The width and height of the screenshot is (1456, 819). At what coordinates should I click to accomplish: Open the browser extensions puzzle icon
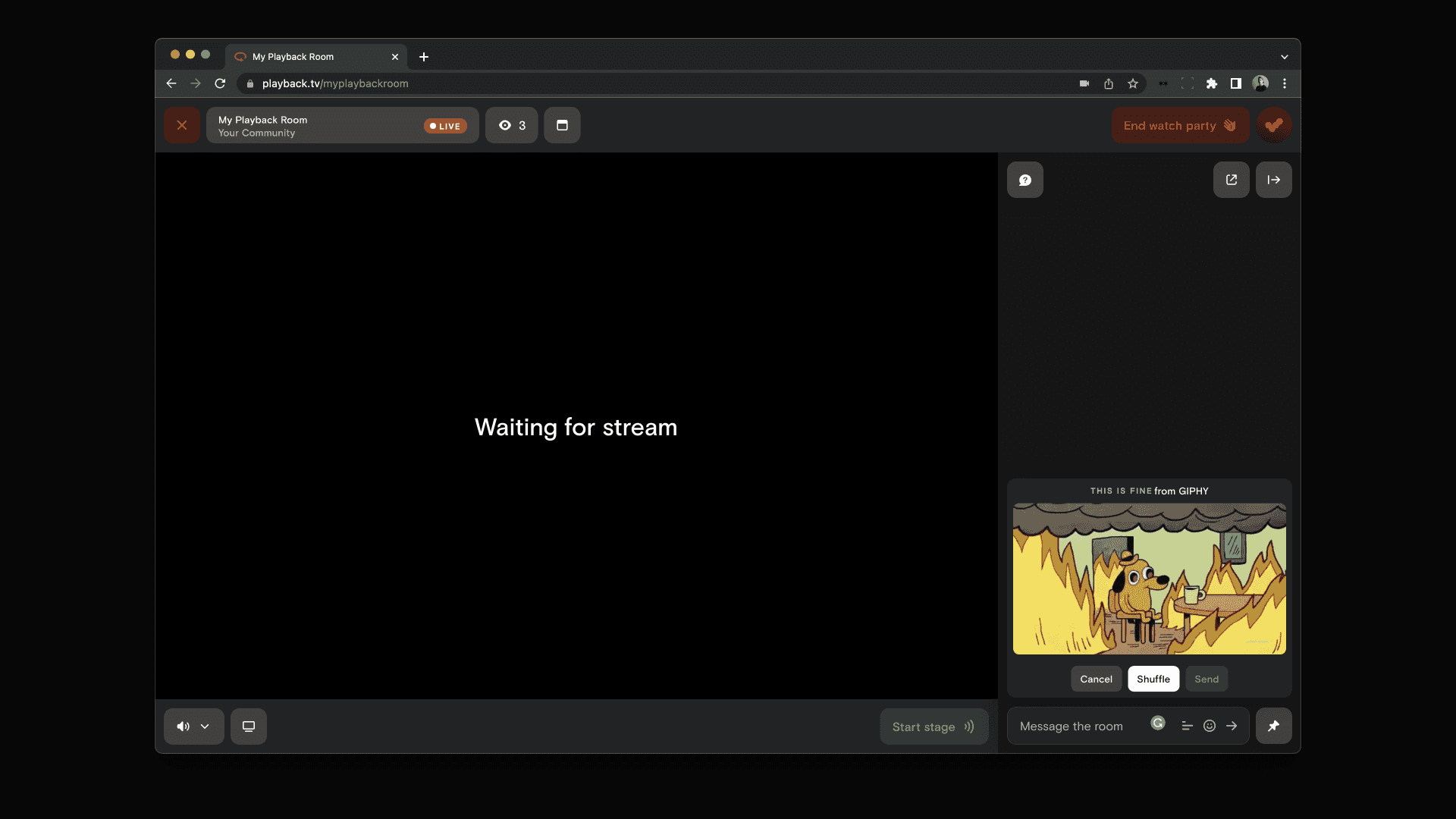(x=1212, y=83)
